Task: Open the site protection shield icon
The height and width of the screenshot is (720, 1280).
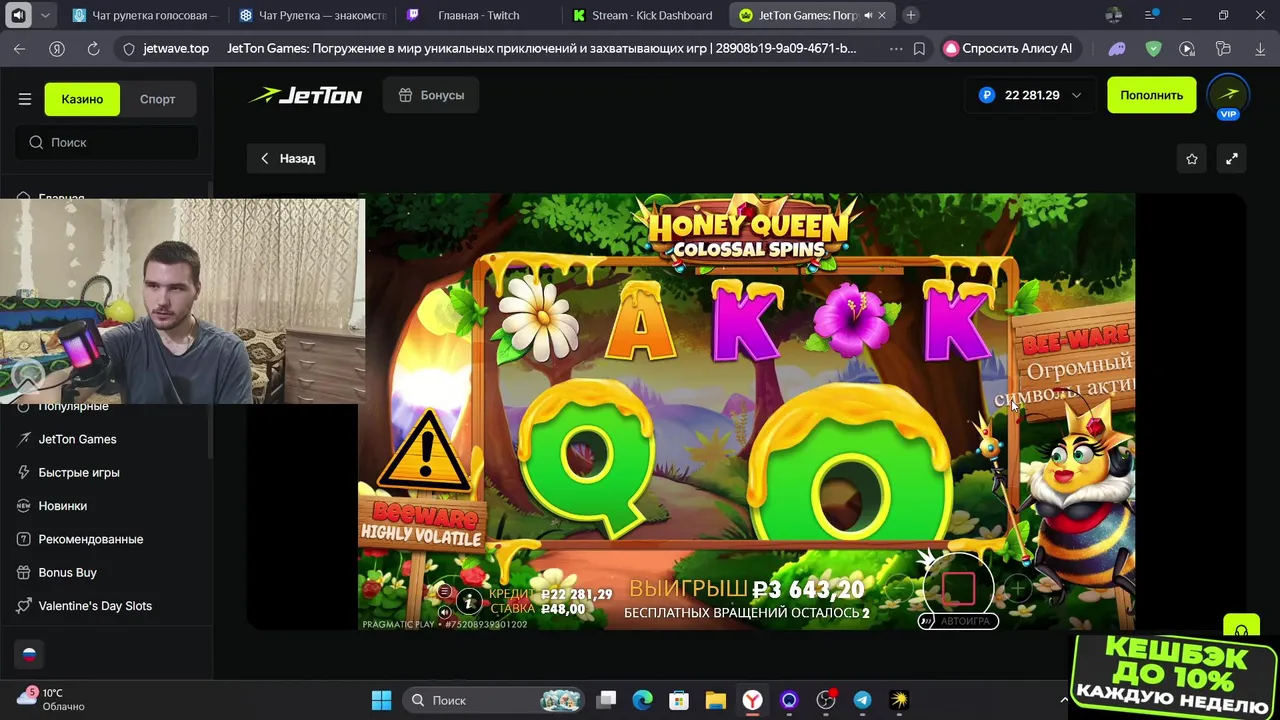Action: 128,48
